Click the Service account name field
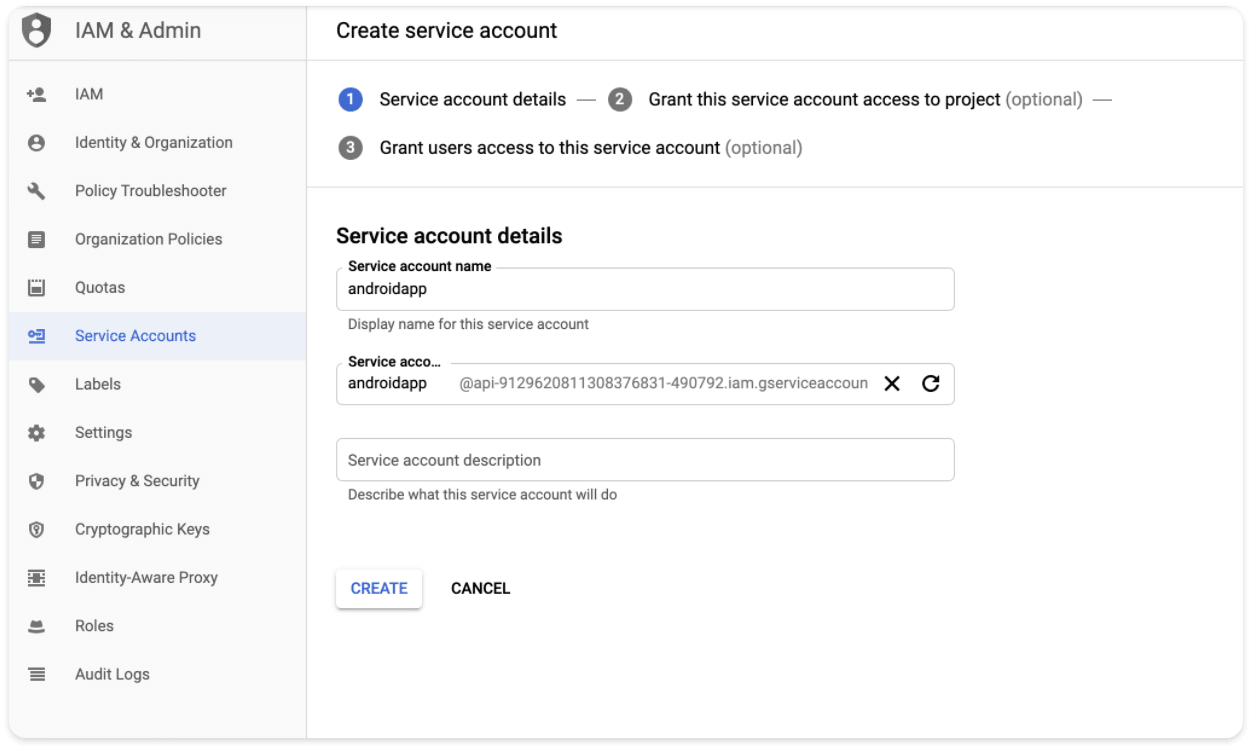Viewport: 1252px width, 750px height. (x=645, y=289)
